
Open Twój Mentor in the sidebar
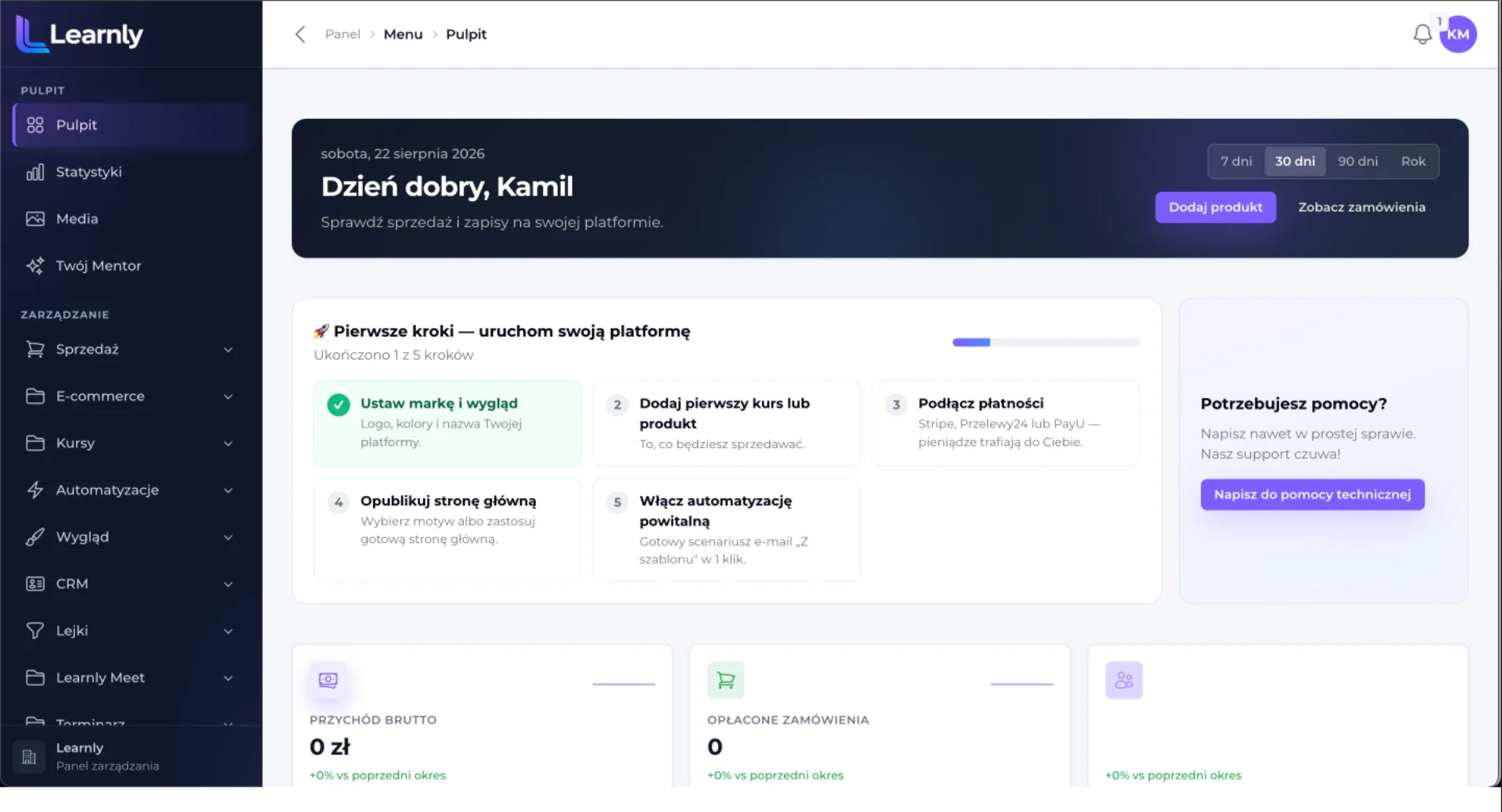click(131, 266)
